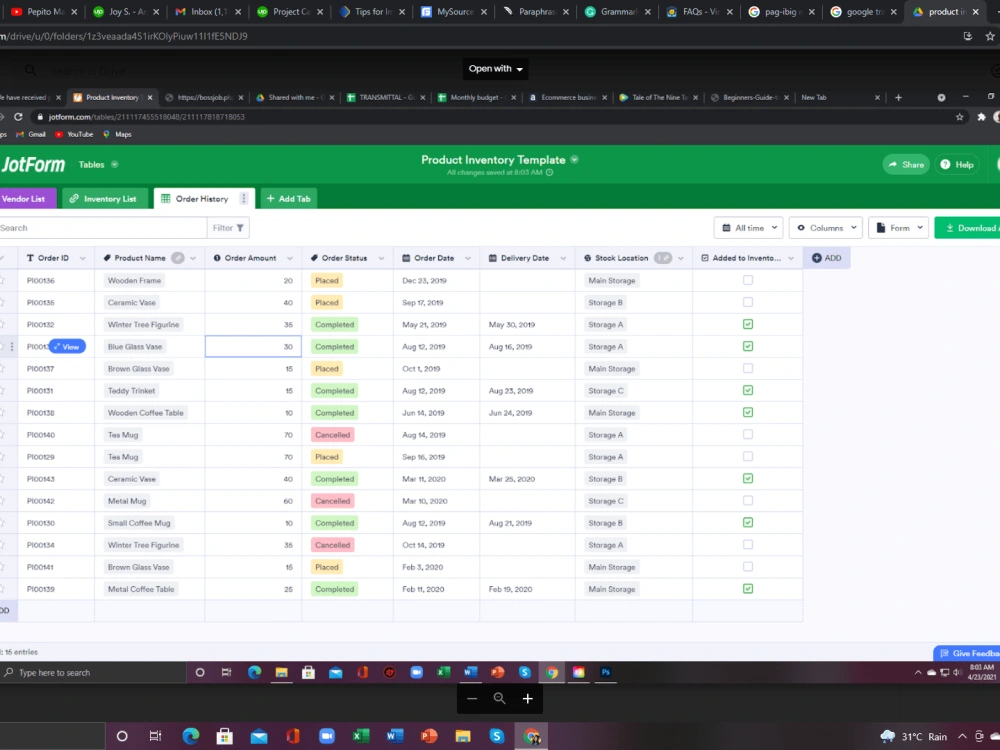Click the Wooden Coffee Table product name
The width and height of the screenshot is (1000, 750).
tap(145, 413)
